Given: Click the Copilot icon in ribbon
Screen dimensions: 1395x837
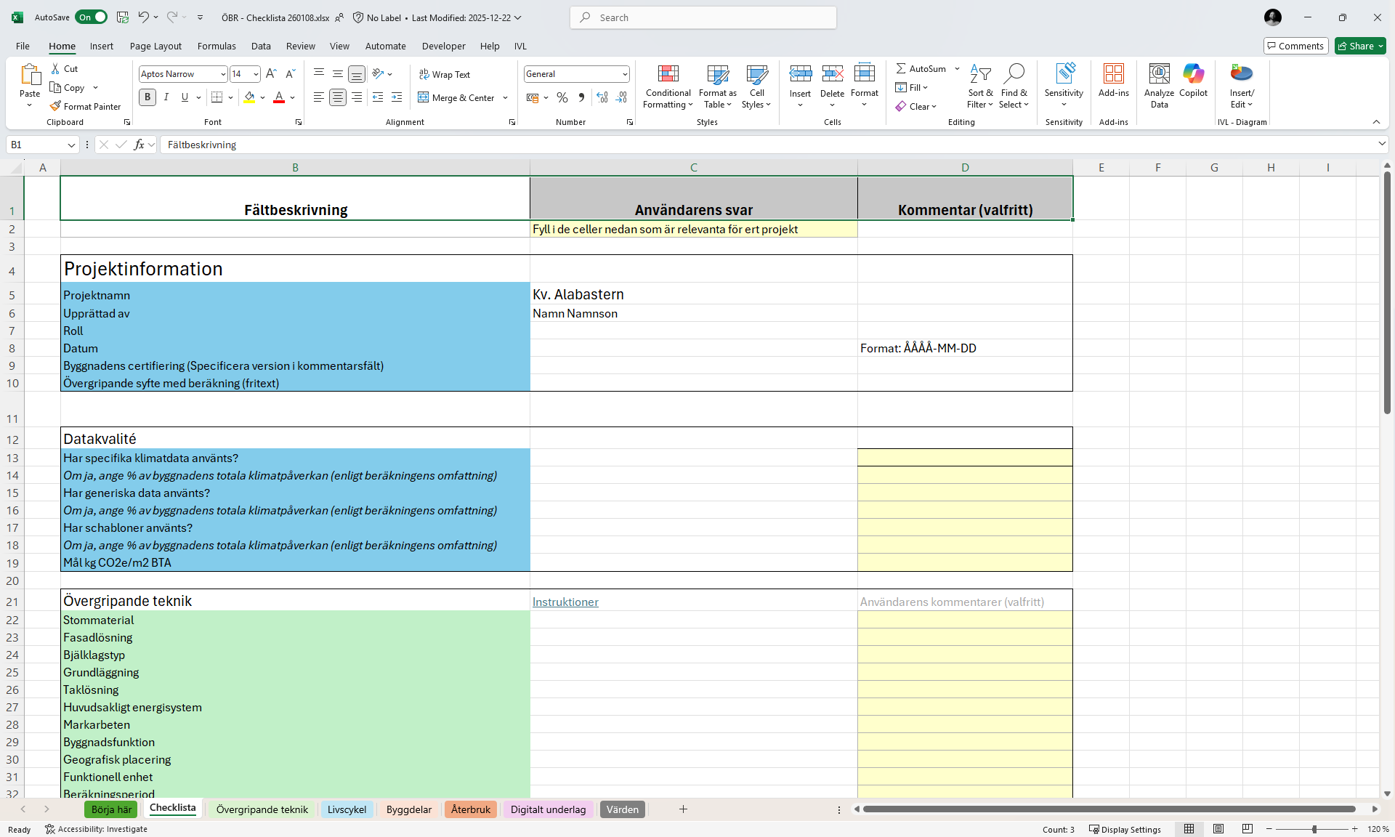Looking at the screenshot, I should tap(1193, 80).
